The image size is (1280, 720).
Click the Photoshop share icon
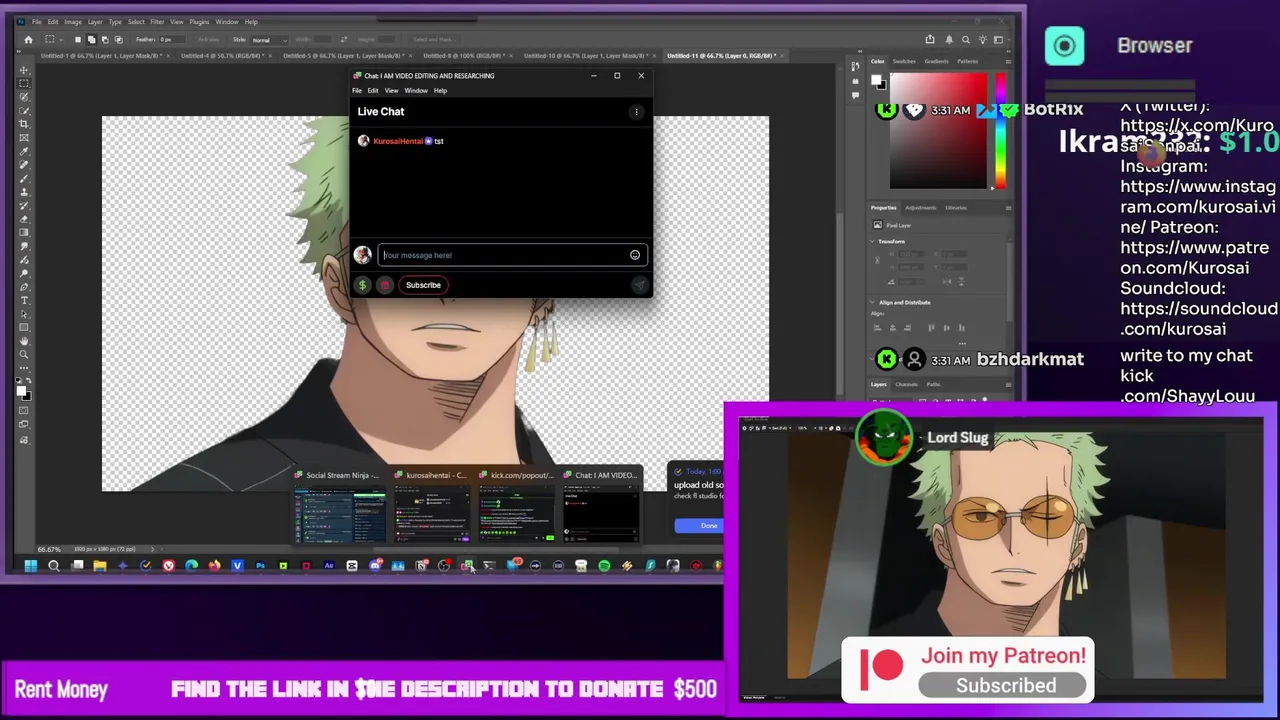(x=930, y=39)
